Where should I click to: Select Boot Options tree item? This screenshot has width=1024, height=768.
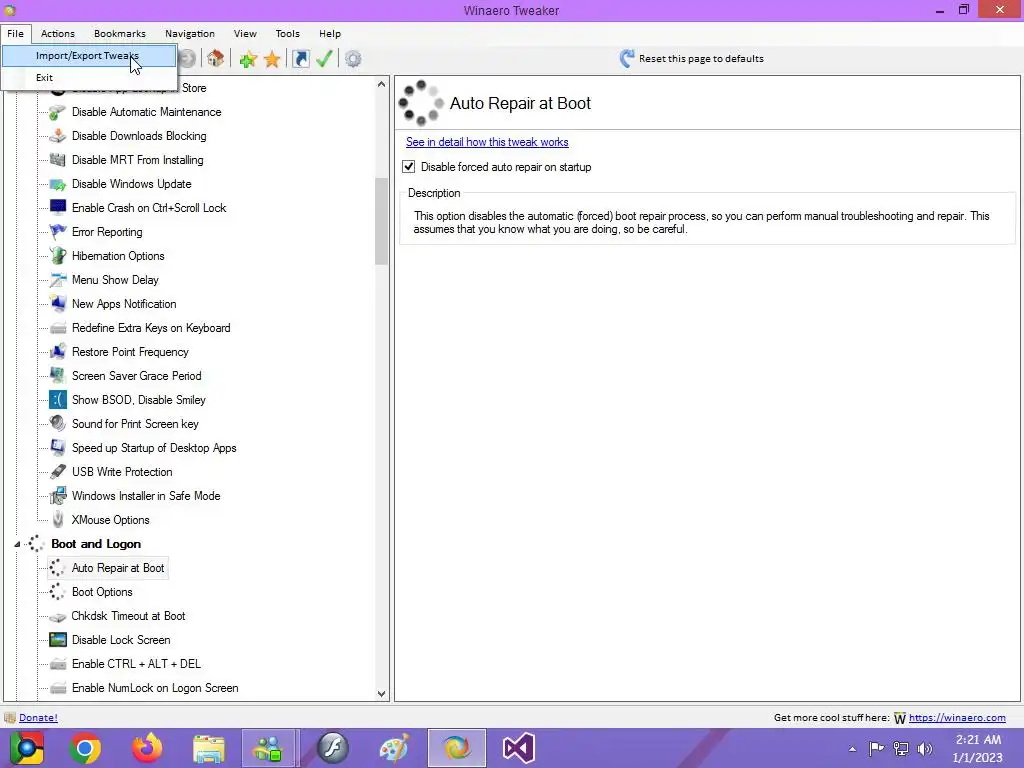102,592
